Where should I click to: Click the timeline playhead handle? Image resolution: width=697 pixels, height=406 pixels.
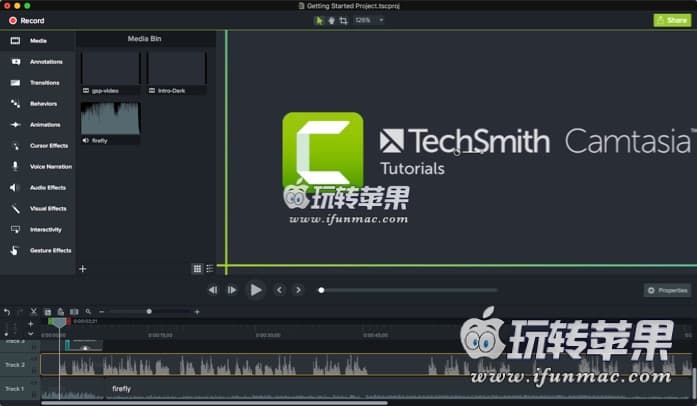[x=59, y=324]
